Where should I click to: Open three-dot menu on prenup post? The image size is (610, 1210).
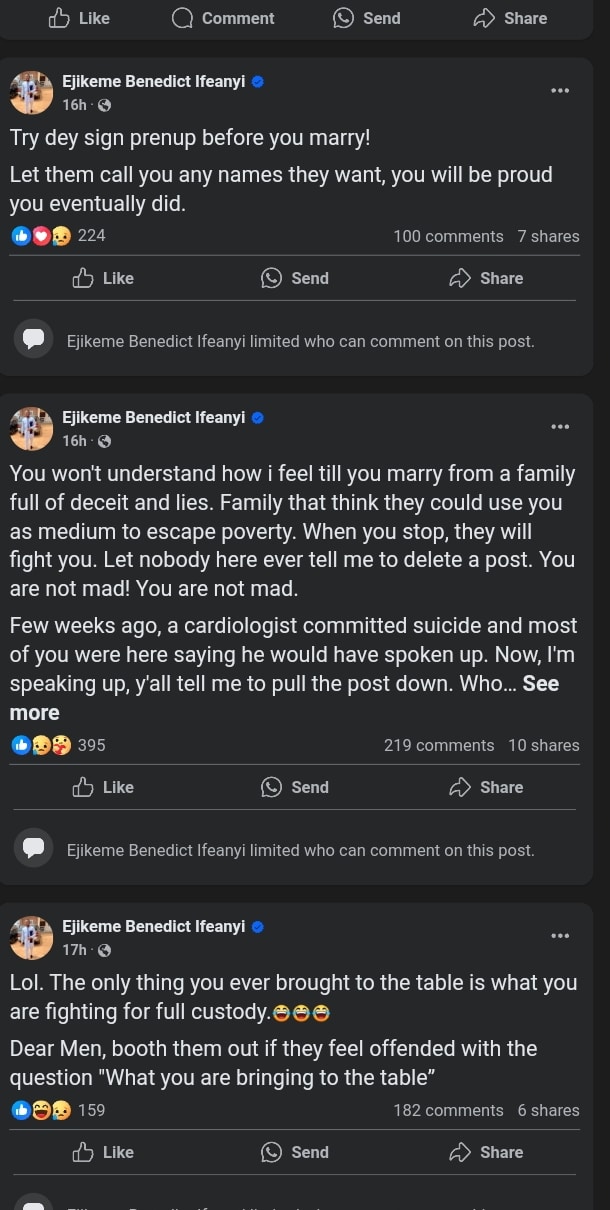pyautogui.click(x=560, y=91)
